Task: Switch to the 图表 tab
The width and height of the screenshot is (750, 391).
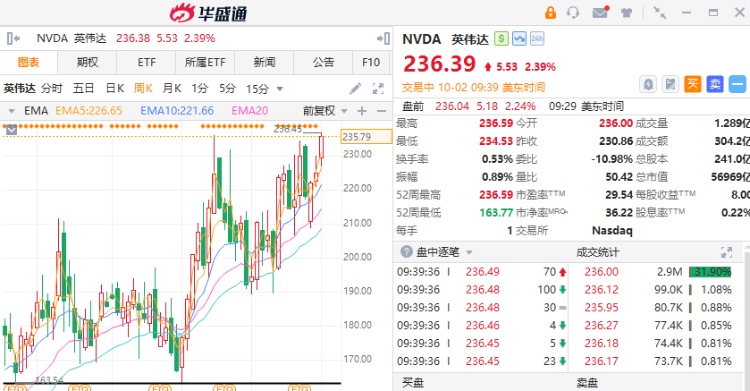Action: 28,62
